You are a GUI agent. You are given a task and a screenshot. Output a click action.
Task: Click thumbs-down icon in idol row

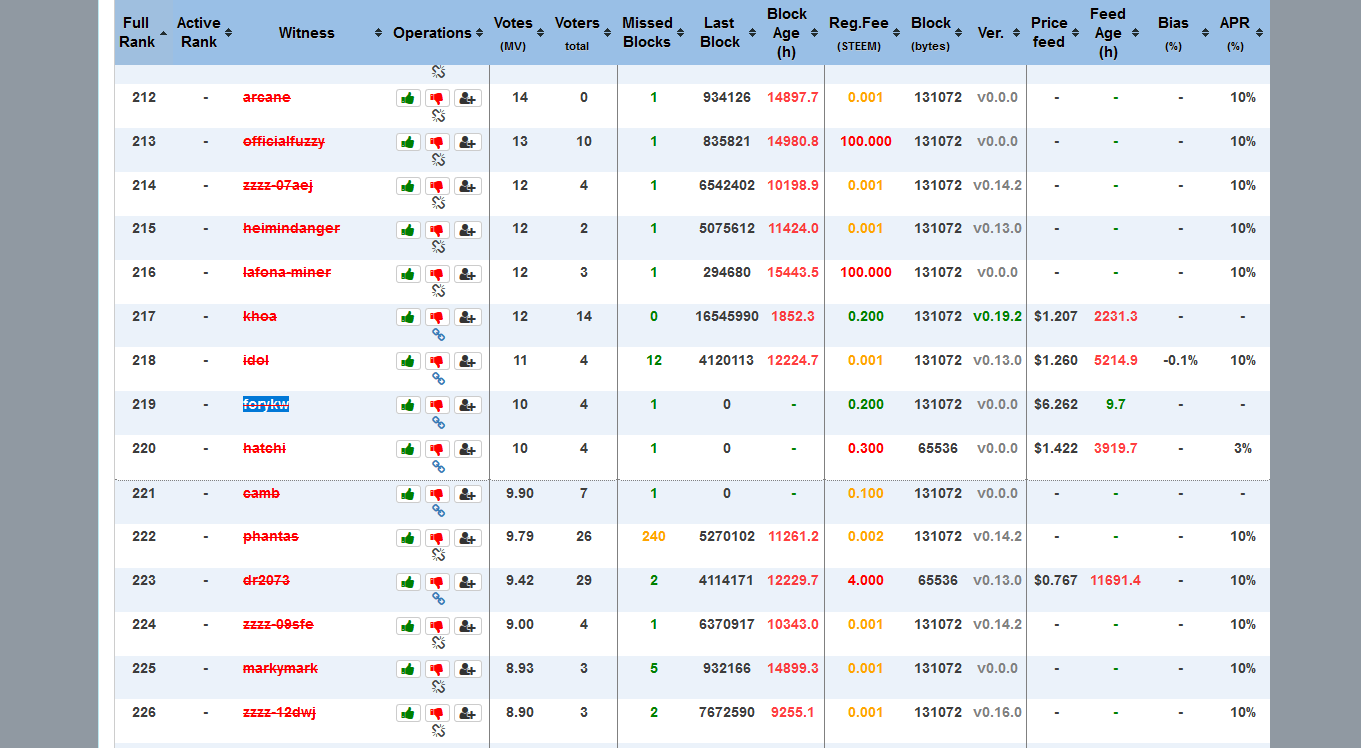click(x=437, y=361)
